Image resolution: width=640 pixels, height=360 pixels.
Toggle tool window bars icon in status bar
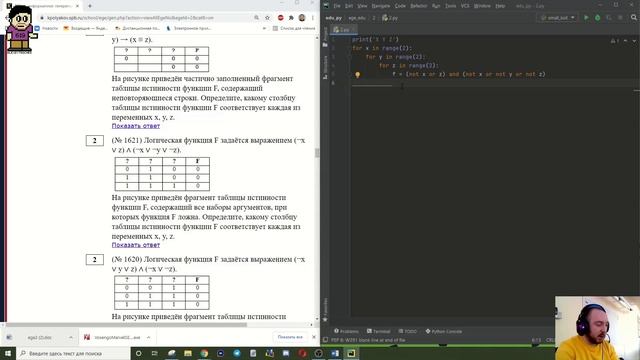(325, 340)
